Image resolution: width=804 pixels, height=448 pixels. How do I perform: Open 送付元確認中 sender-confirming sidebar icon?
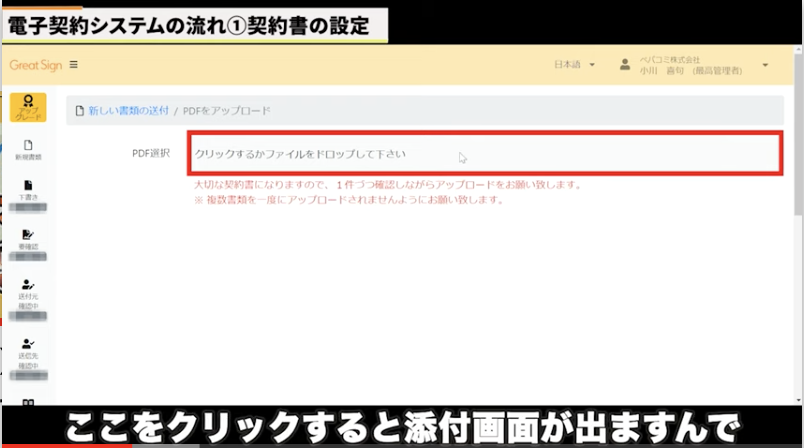click(x=28, y=286)
